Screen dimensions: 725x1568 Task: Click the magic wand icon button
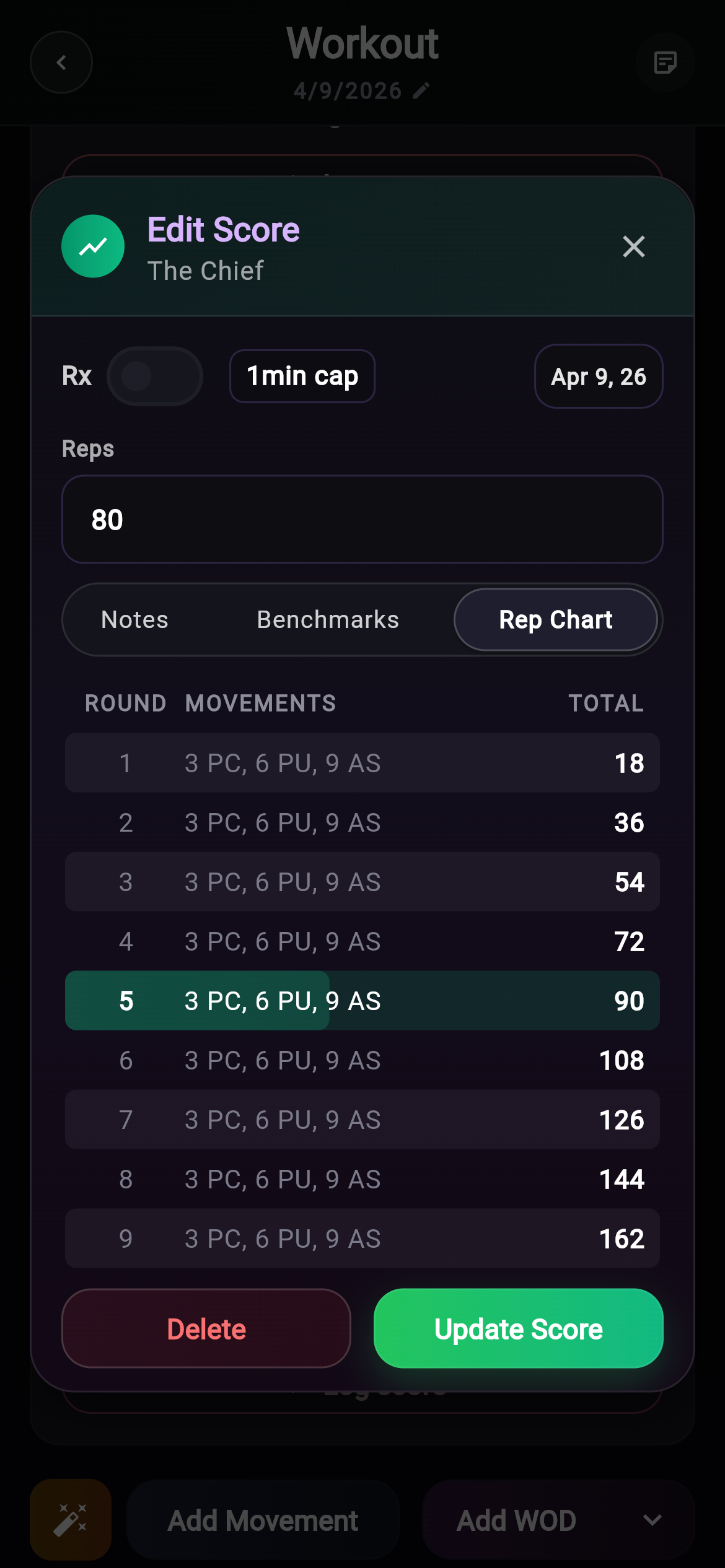click(x=71, y=1520)
